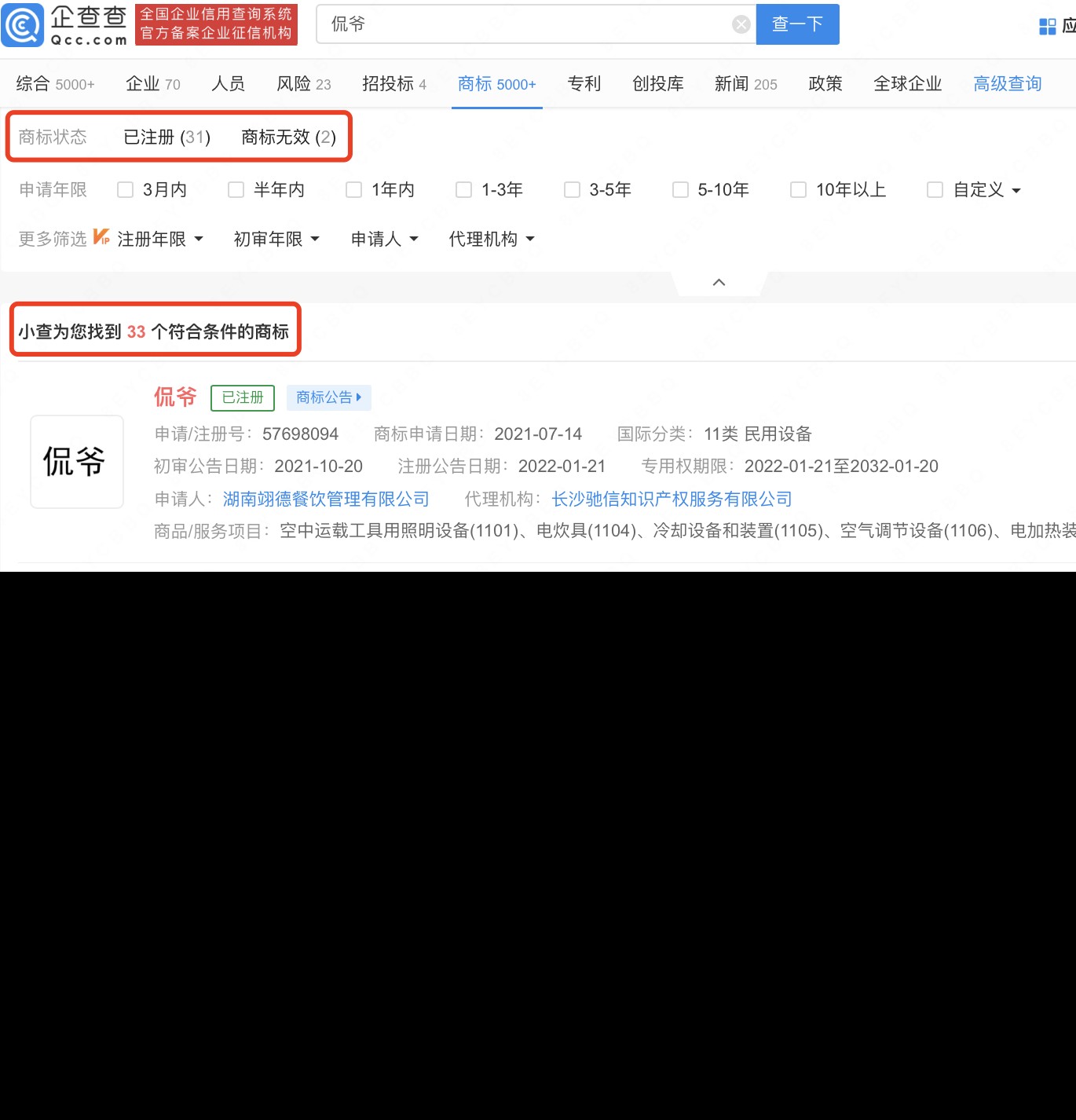Expand the 自定义 dropdown arrow
The image size is (1076, 1120).
tap(1016, 191)
